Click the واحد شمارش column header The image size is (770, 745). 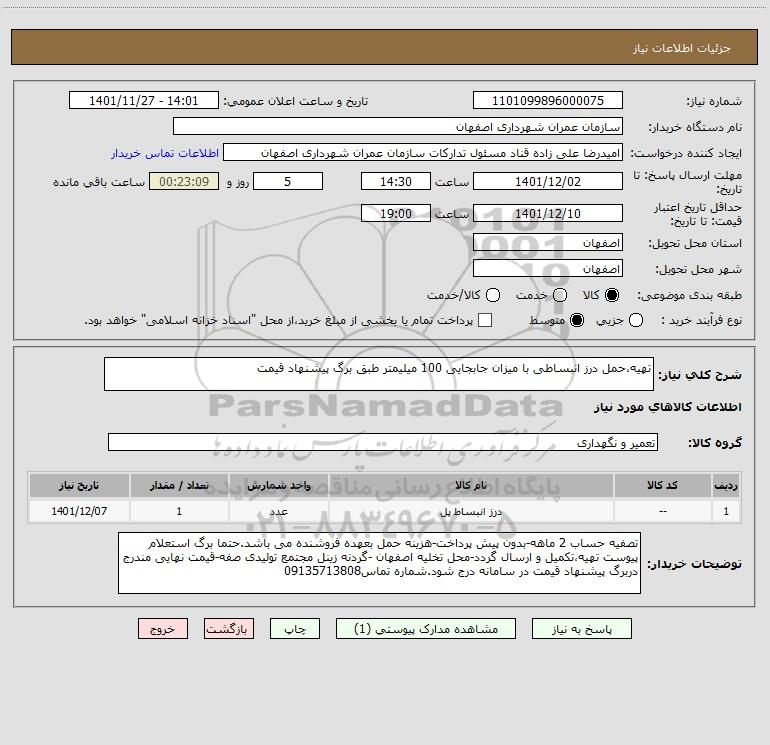278,485
